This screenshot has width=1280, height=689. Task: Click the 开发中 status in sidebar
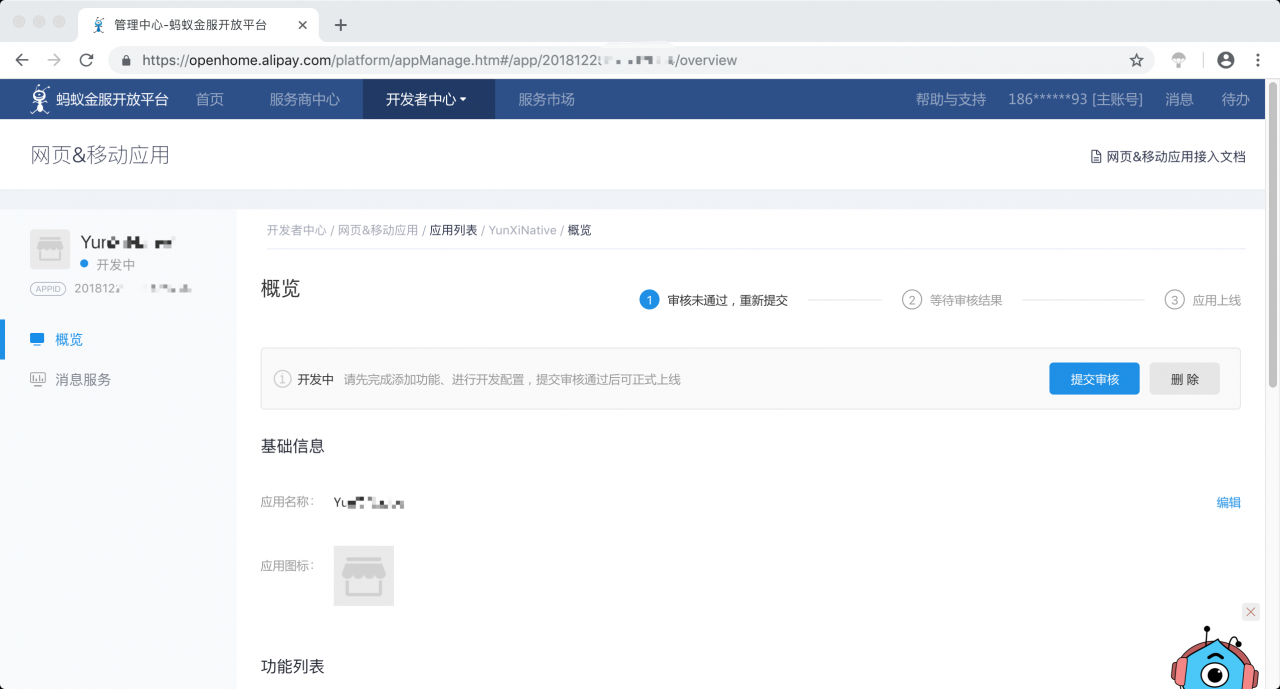point(108,264)
